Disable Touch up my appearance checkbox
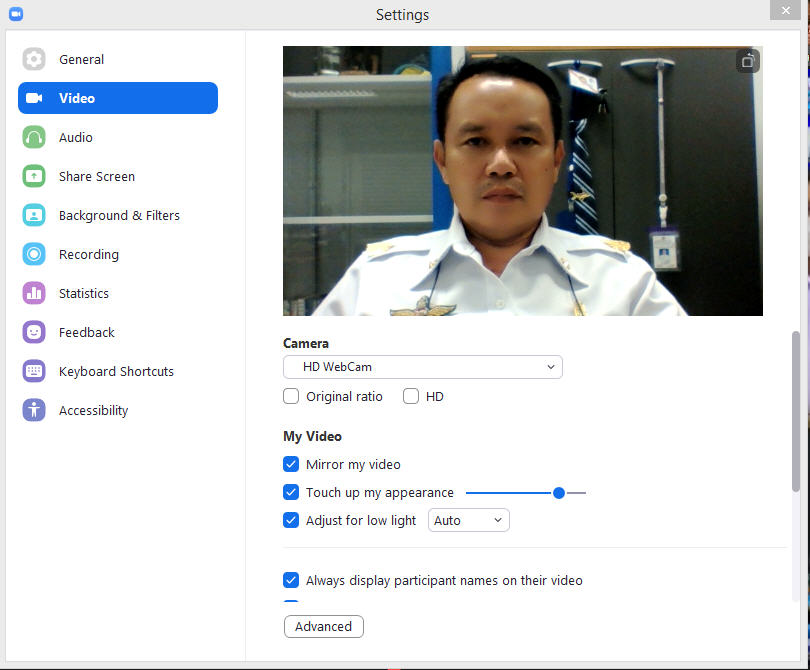Viewport: 810px width, 670px height. [x=291, y=492]
